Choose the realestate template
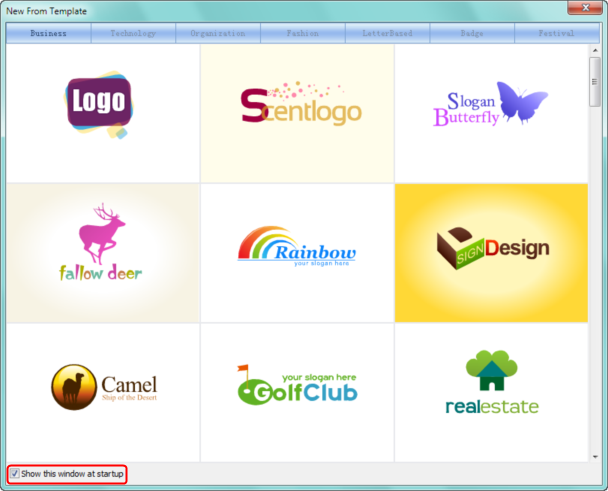 491,392
